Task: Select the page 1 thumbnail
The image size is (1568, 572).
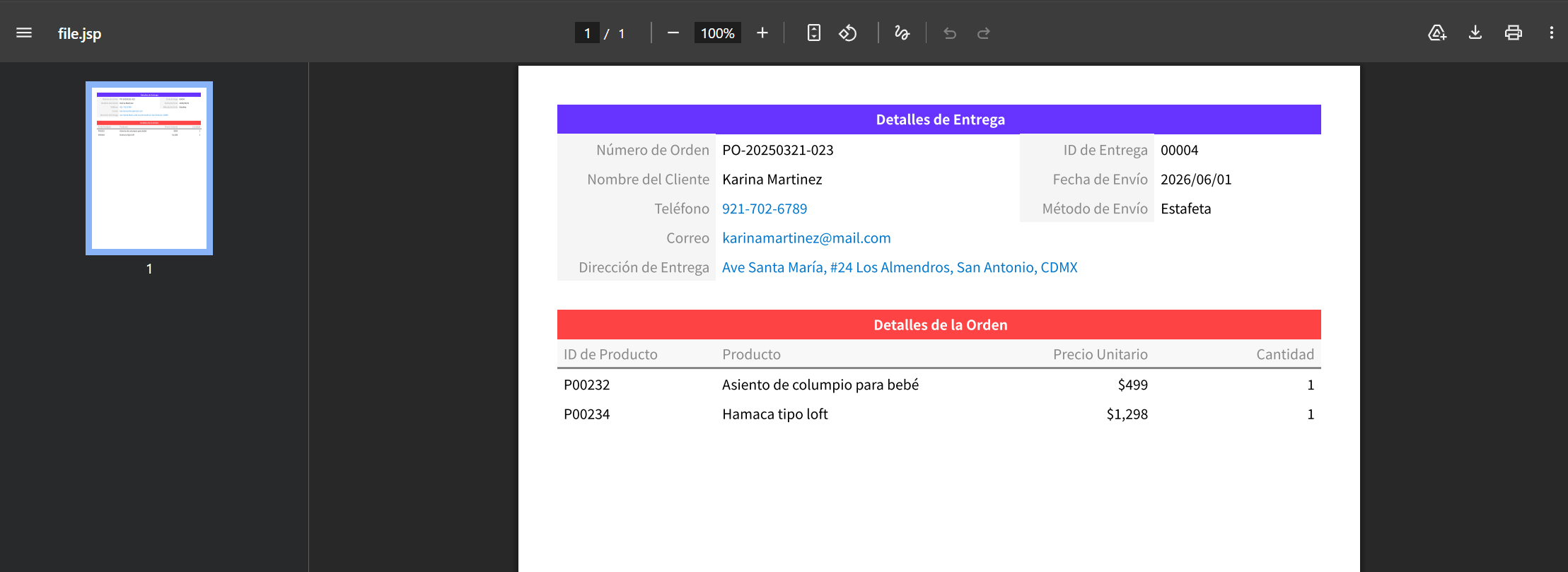Action: click(x=149, y=168)
